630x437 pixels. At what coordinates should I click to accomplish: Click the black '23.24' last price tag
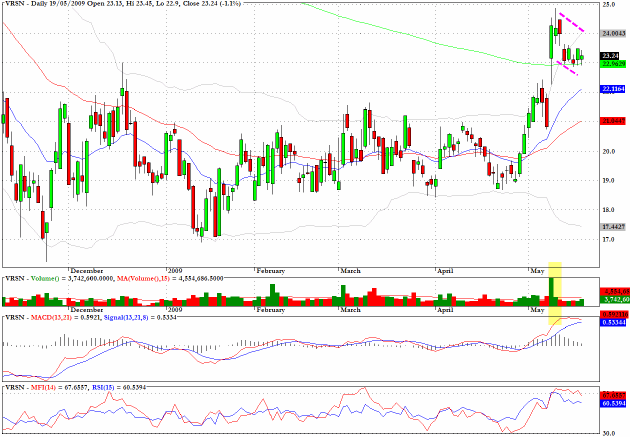click(610, 56)
